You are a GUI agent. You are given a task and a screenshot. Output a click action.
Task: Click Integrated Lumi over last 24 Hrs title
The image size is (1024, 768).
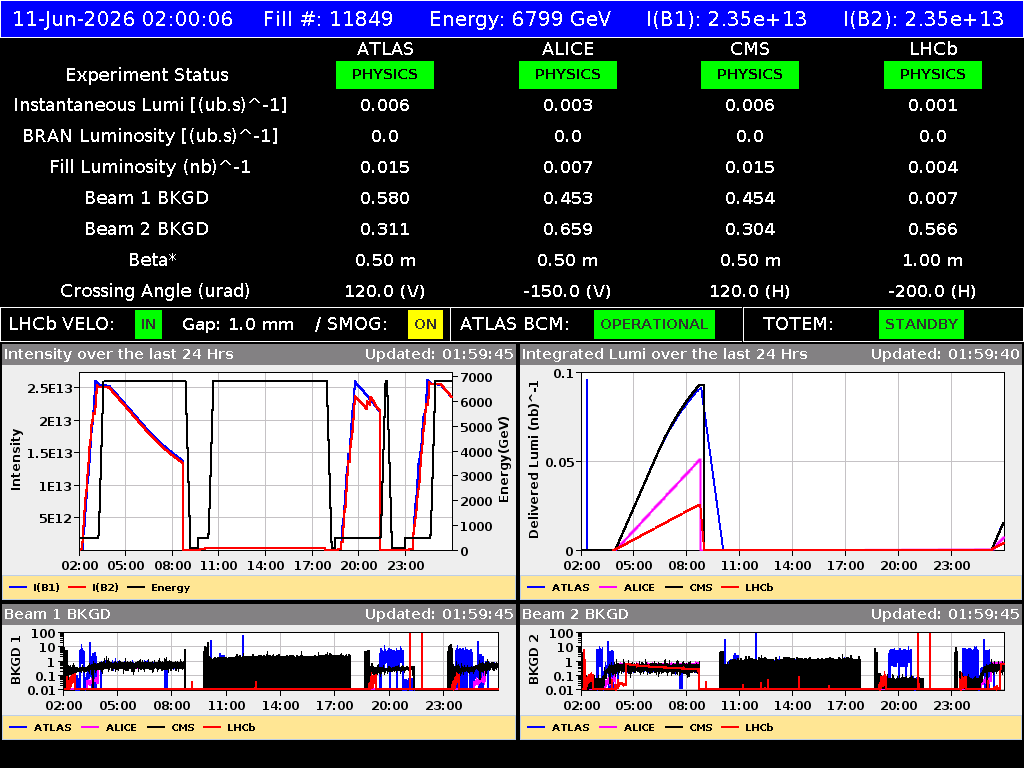click(665, 354)
